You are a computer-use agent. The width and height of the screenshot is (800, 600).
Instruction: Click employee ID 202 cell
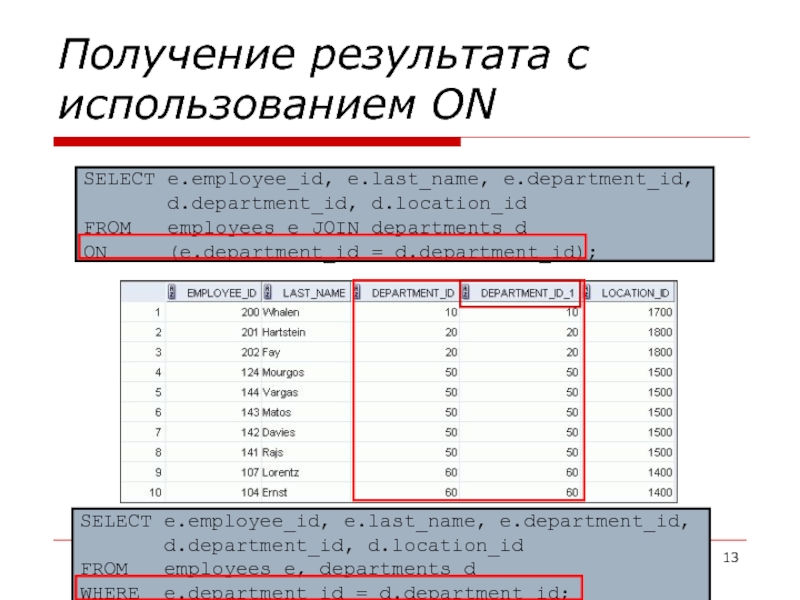pos(214,352)
